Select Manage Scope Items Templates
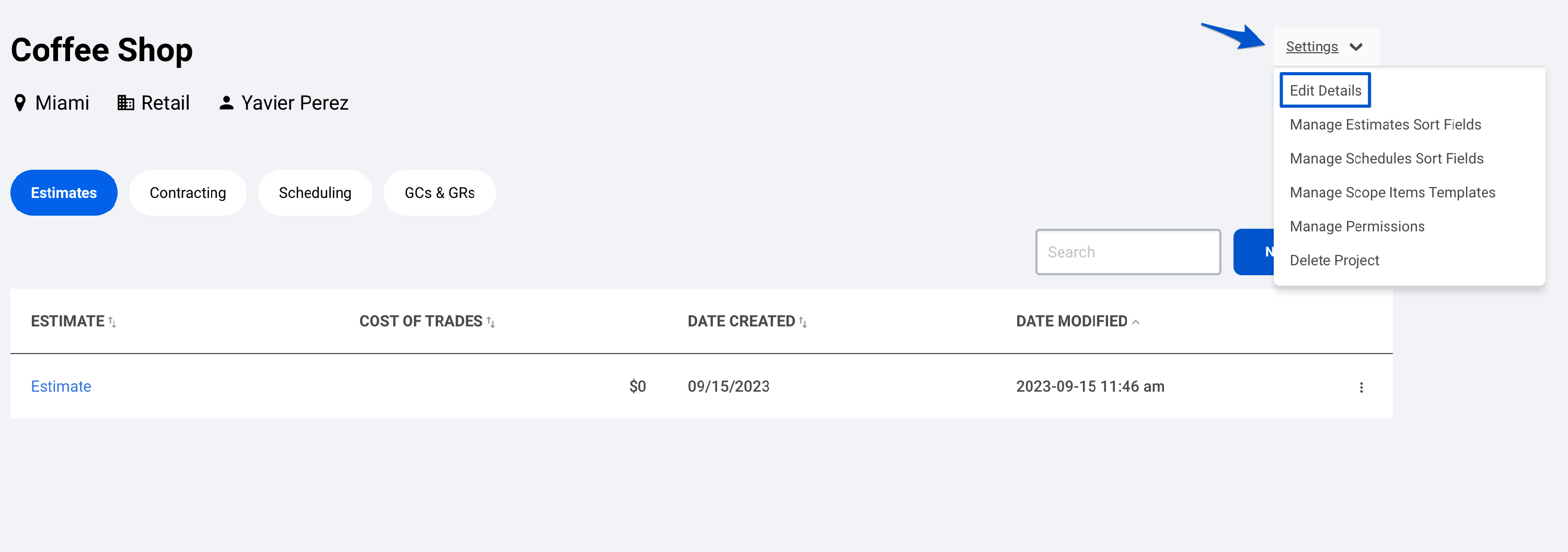The width and height of the screenshot is (1568, 552). pyautogui.click(x=1392, y=192)
